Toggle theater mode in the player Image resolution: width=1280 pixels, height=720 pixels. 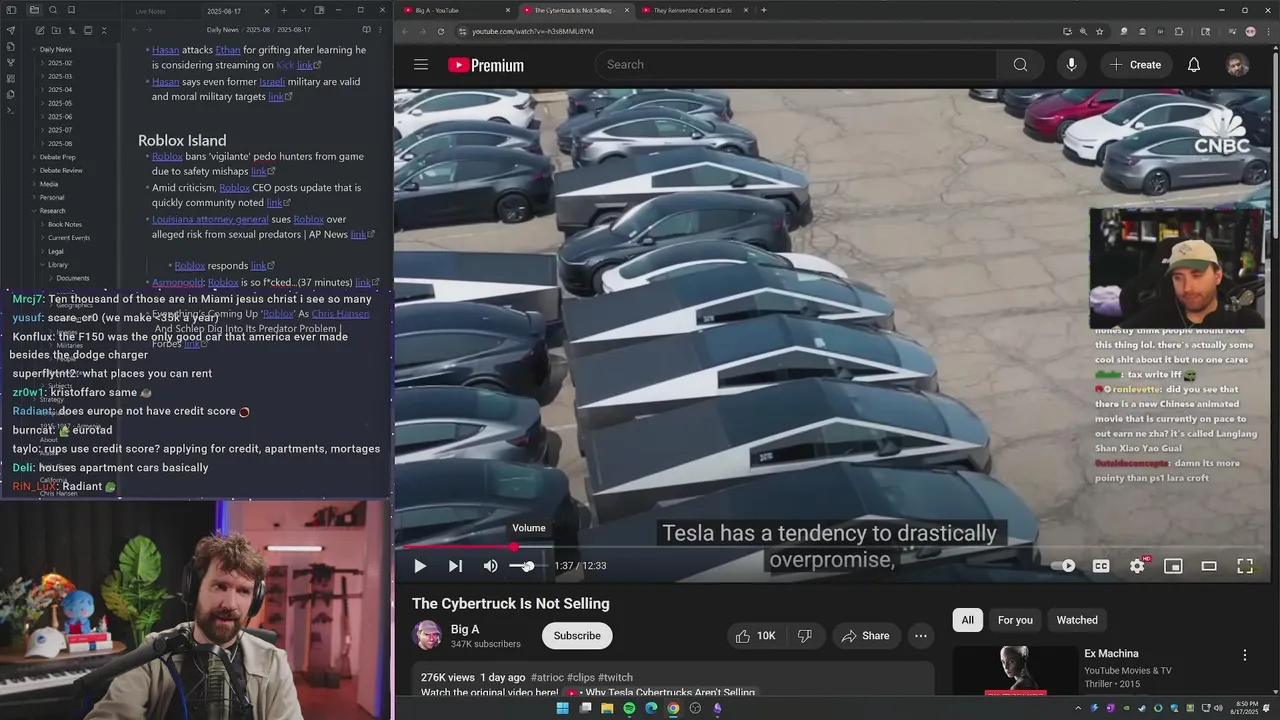[x=1209, y=566]
